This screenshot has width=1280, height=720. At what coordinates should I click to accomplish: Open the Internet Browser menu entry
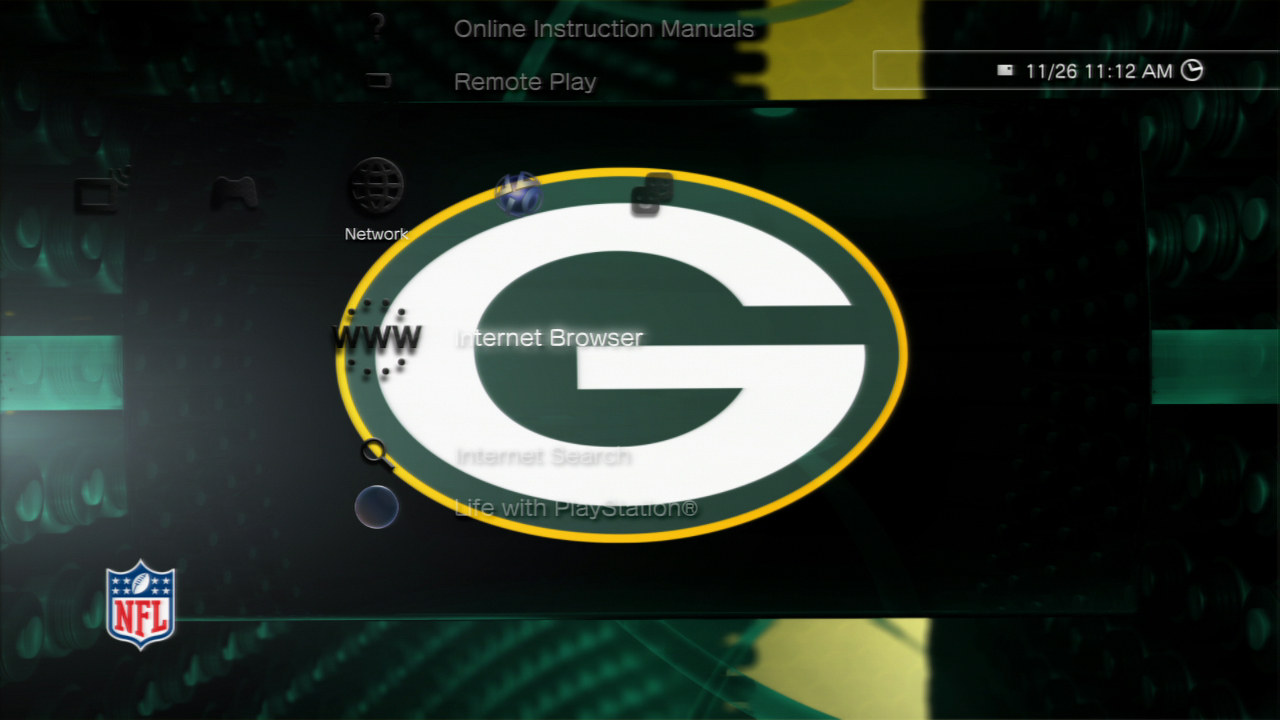coord(550,338)
